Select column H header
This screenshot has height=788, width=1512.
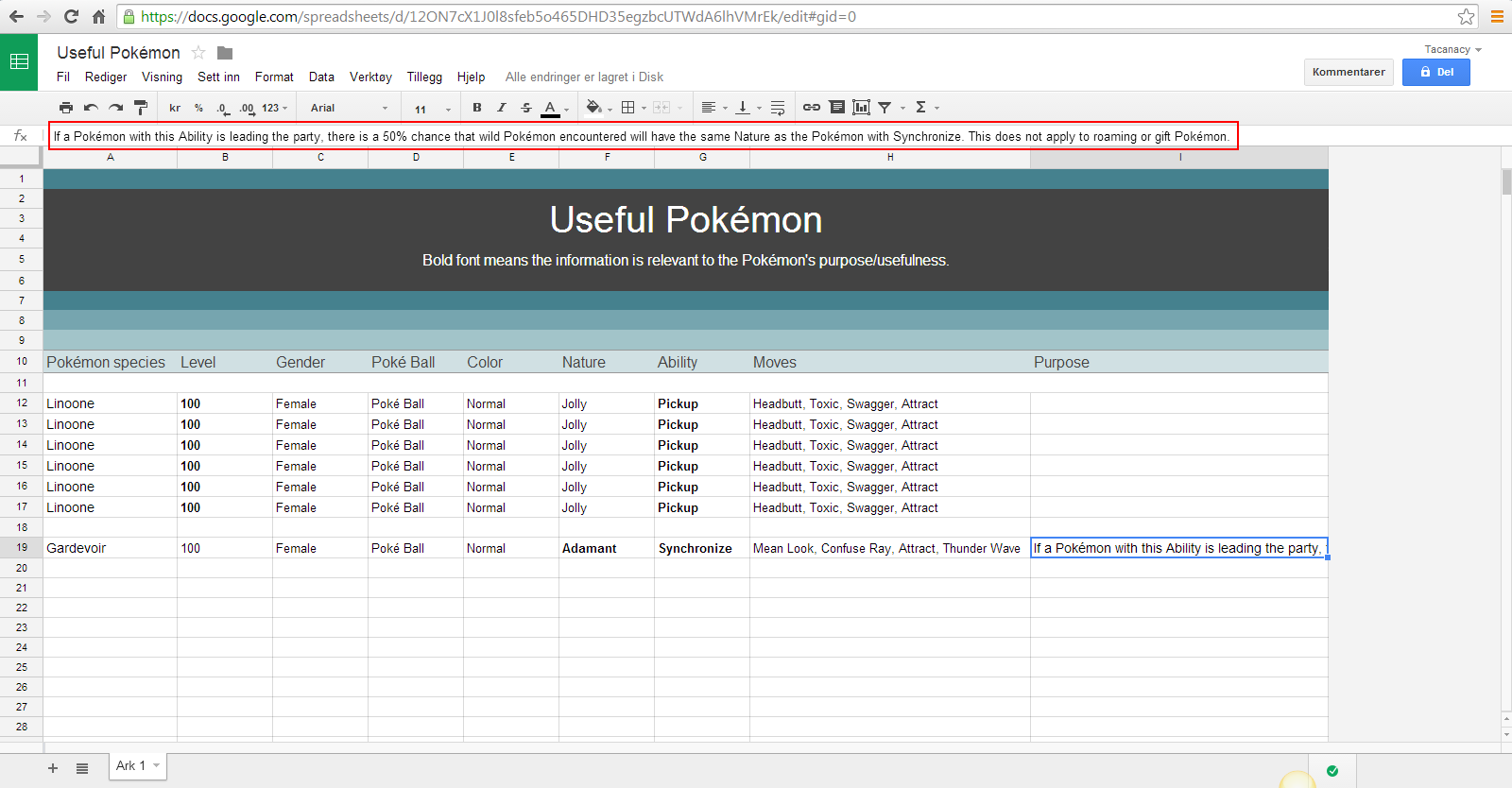click(x=890, y=158)
